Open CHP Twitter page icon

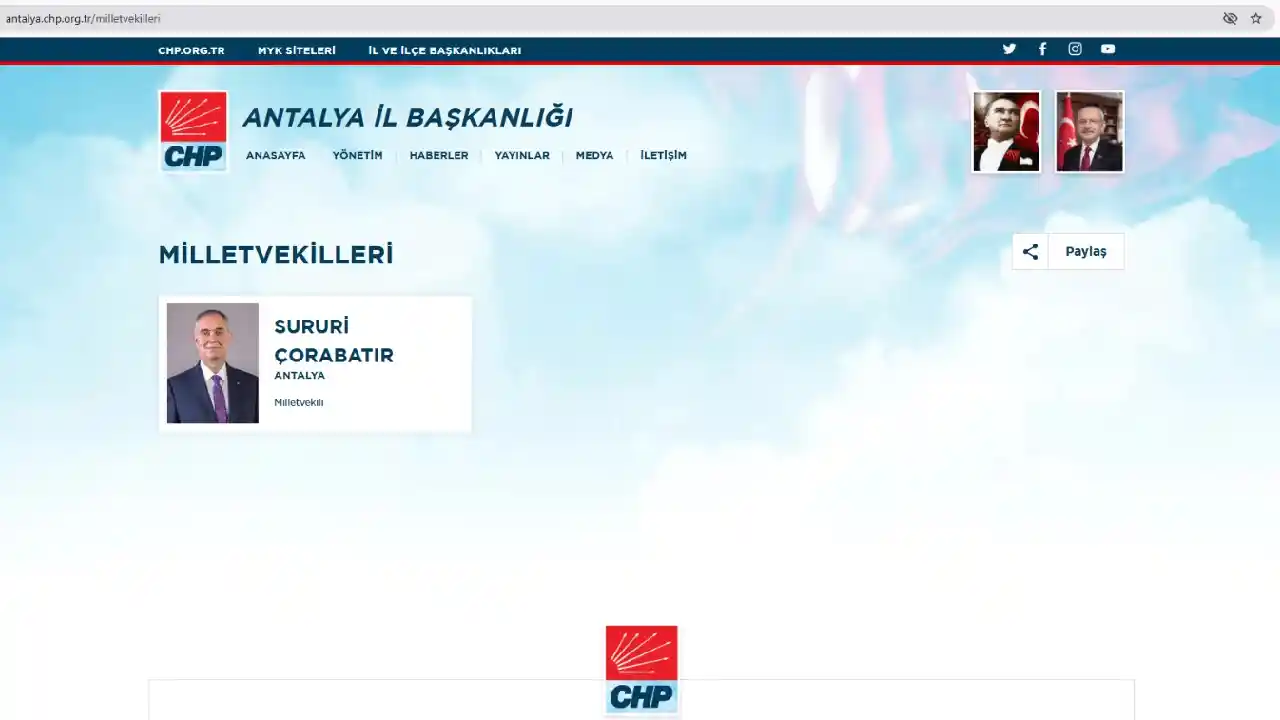click(1009, 49)
